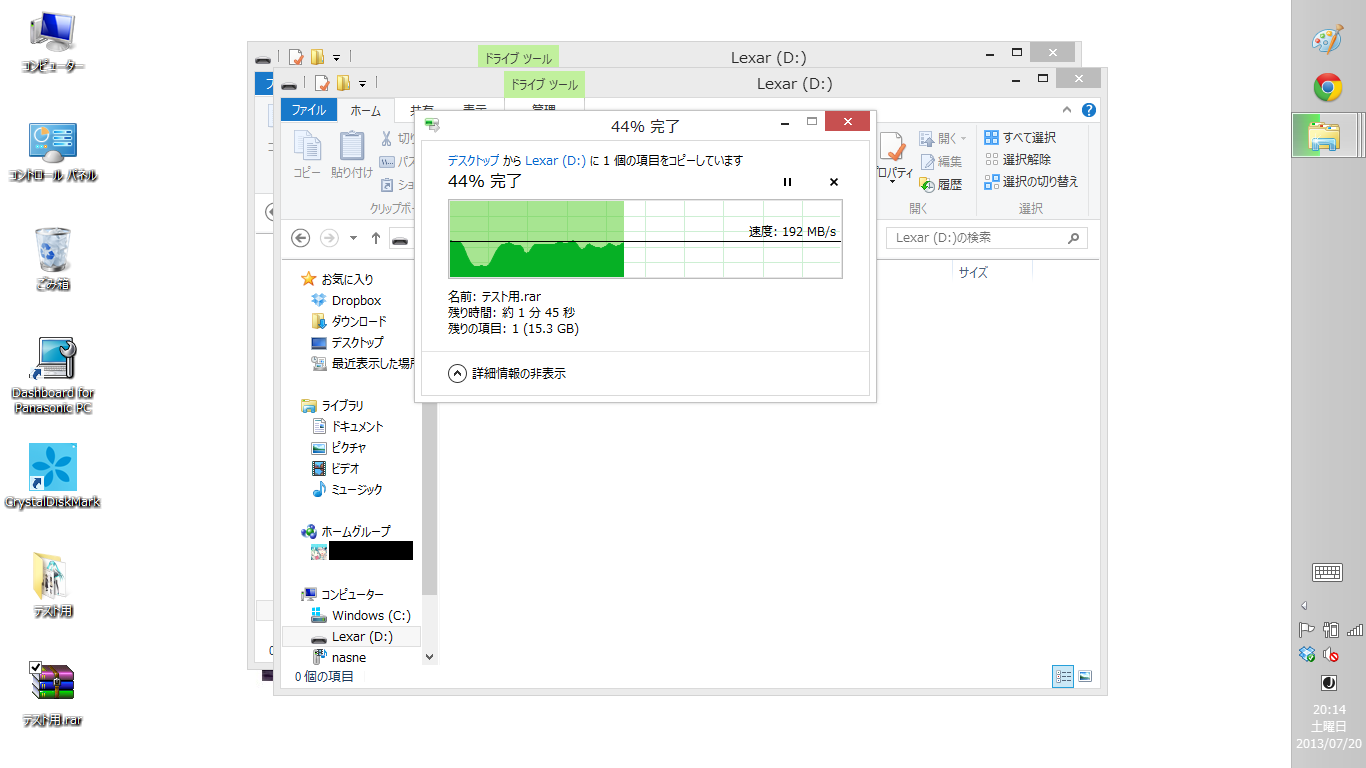Click the forward navigation arrow

329,238
